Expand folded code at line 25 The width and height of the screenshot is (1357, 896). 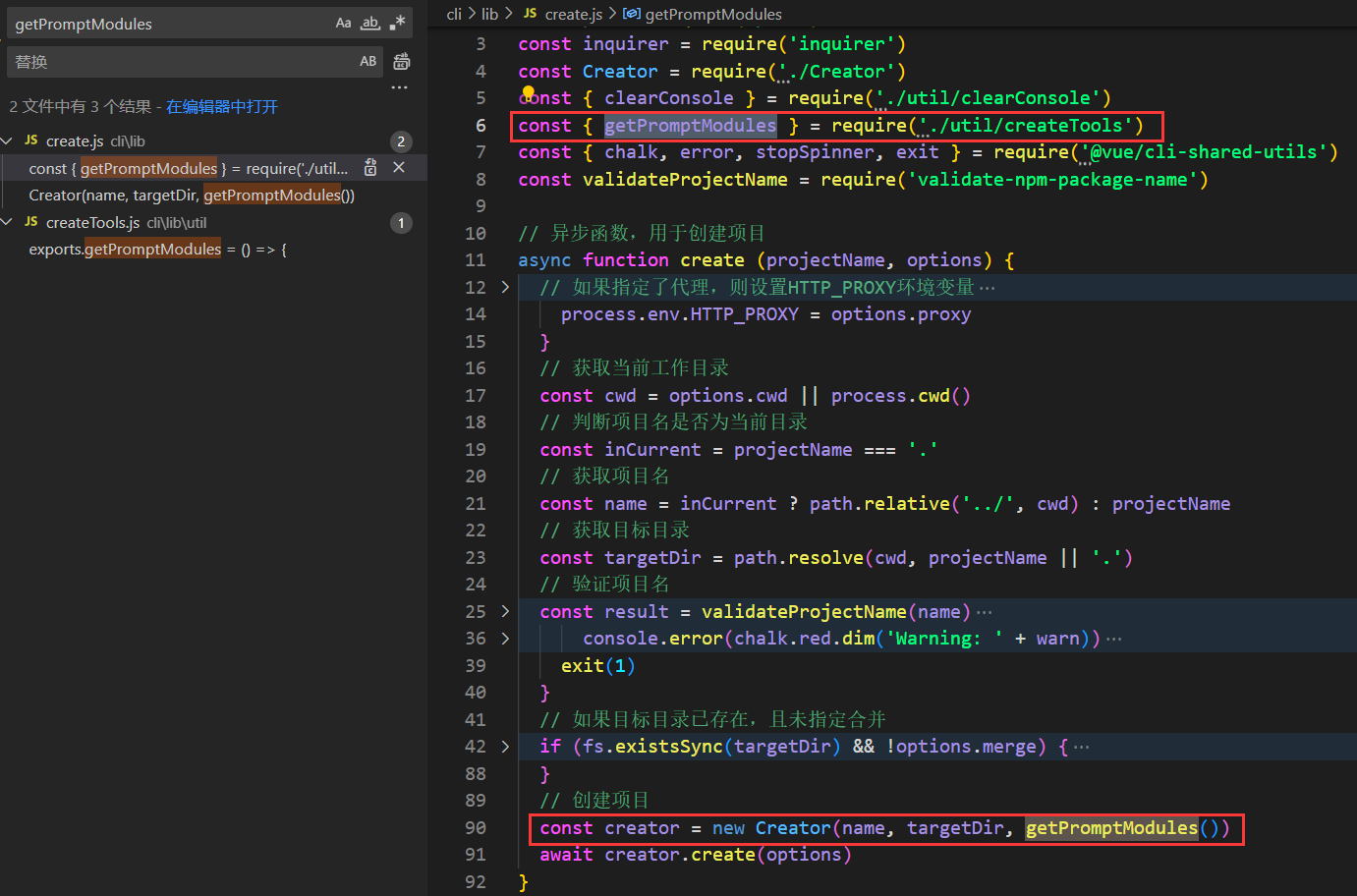pos(505,611)
